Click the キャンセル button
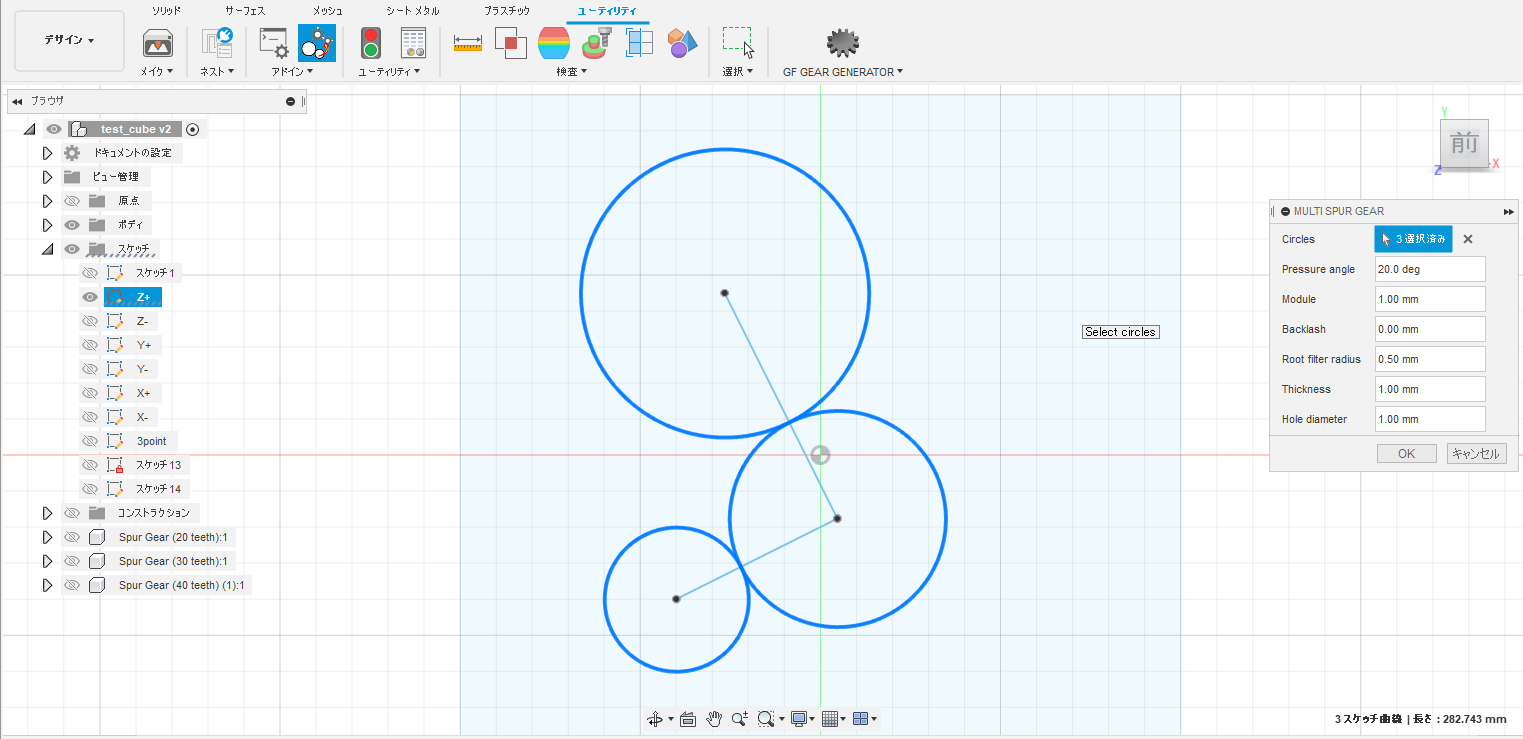 tap(1475, 453)
